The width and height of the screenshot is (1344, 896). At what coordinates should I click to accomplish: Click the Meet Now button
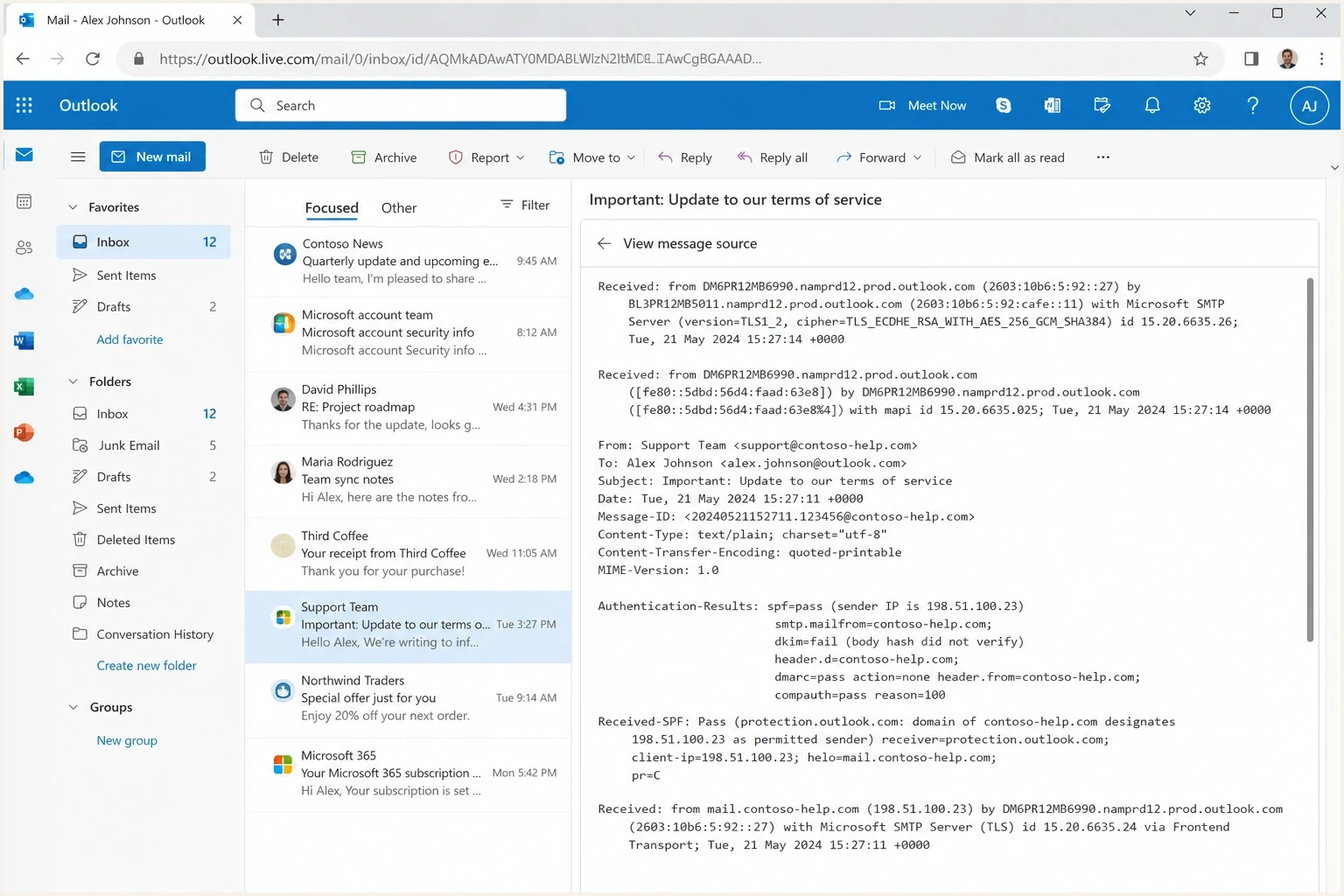[x=922, y=105]
